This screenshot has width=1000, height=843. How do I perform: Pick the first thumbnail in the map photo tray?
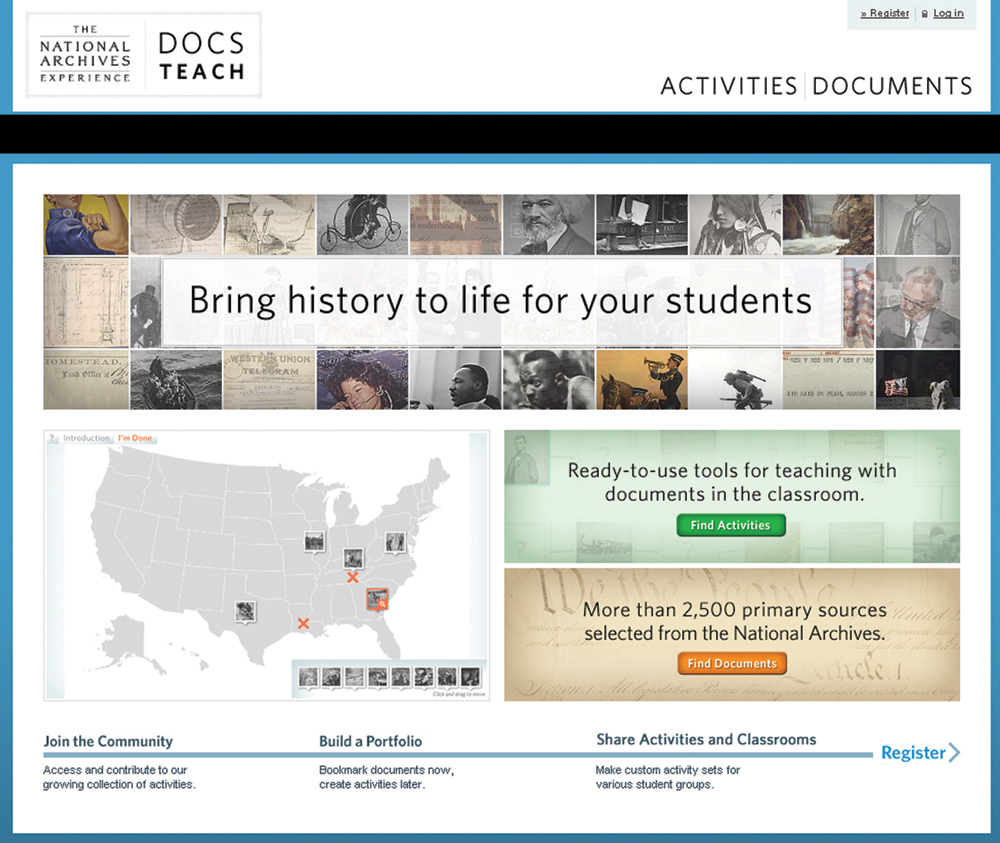click(308, 677)
